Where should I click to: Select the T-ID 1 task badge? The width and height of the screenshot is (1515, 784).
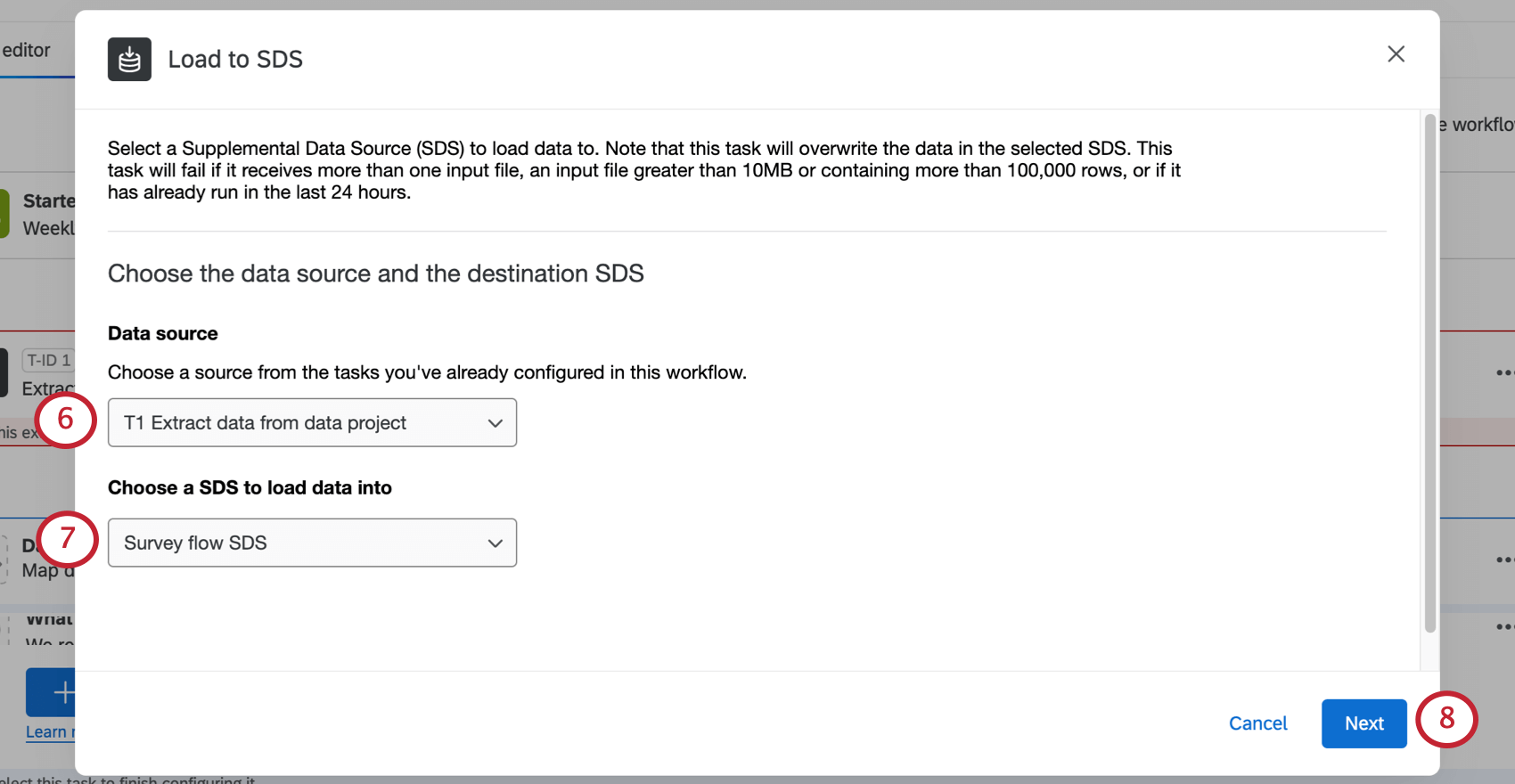pos(47,361)
